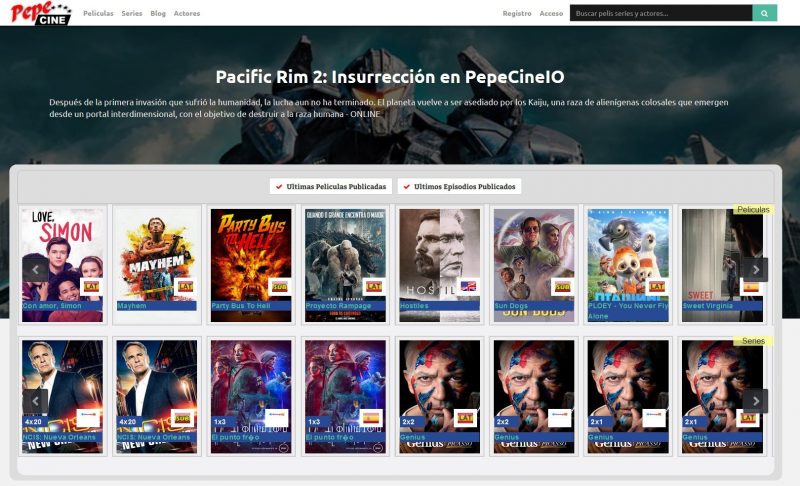Click the LAT badge on Con amor, Simon
The width and height of the screenshot is (800, 486).
point(91,287)
